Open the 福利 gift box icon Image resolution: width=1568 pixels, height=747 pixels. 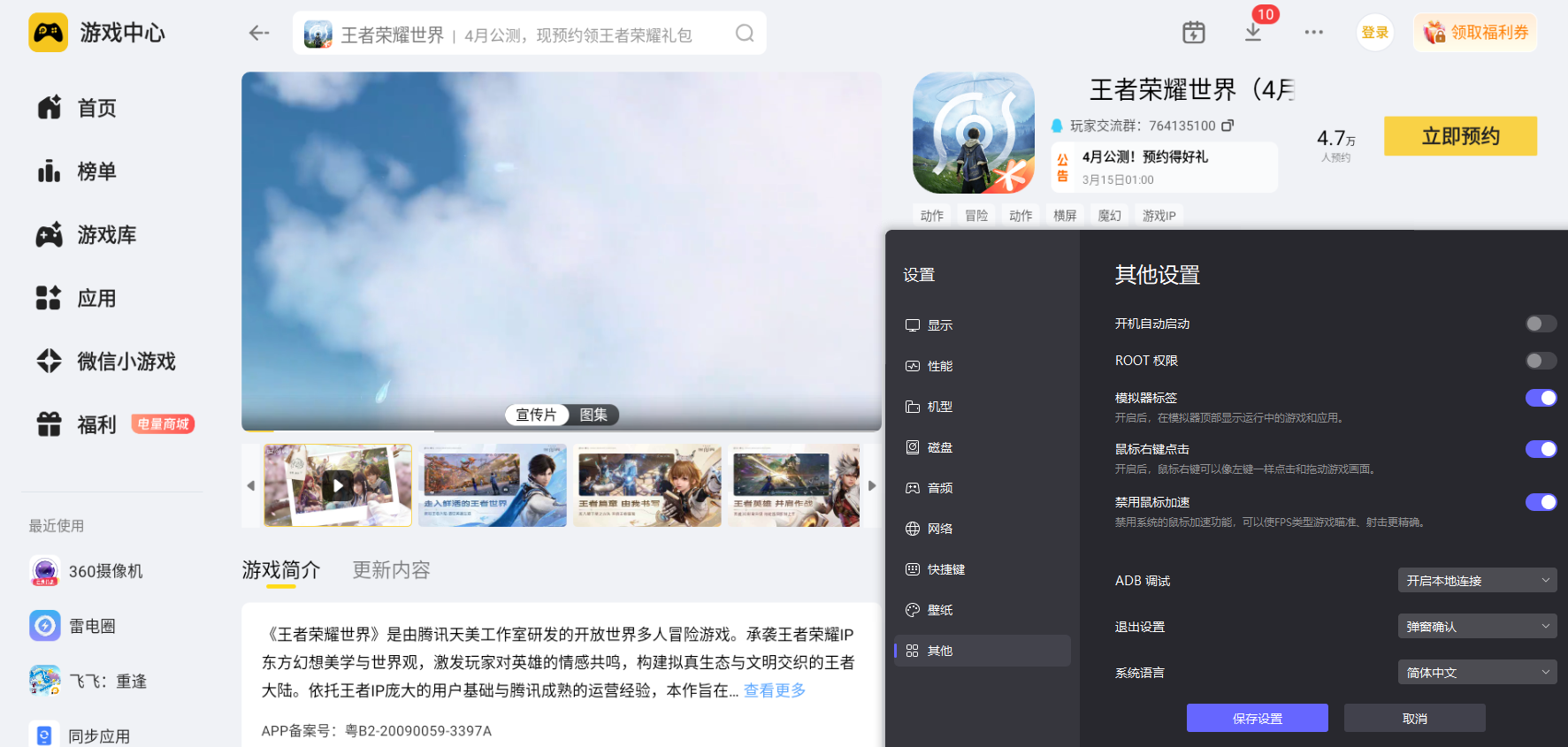pos(50,424)
